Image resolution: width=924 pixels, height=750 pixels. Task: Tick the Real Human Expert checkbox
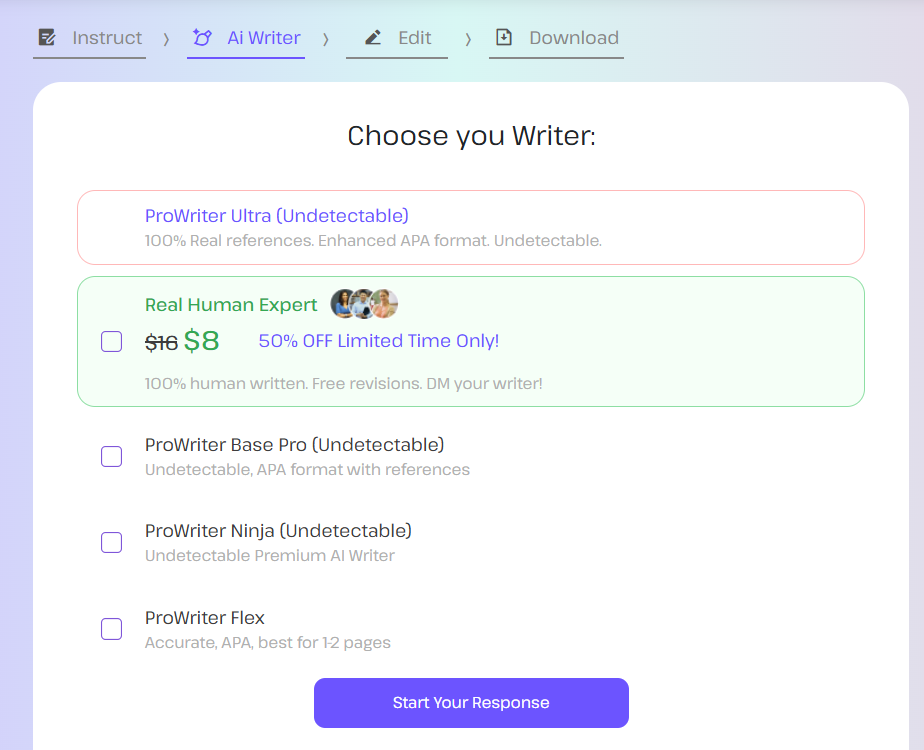(x=112, y=342)
